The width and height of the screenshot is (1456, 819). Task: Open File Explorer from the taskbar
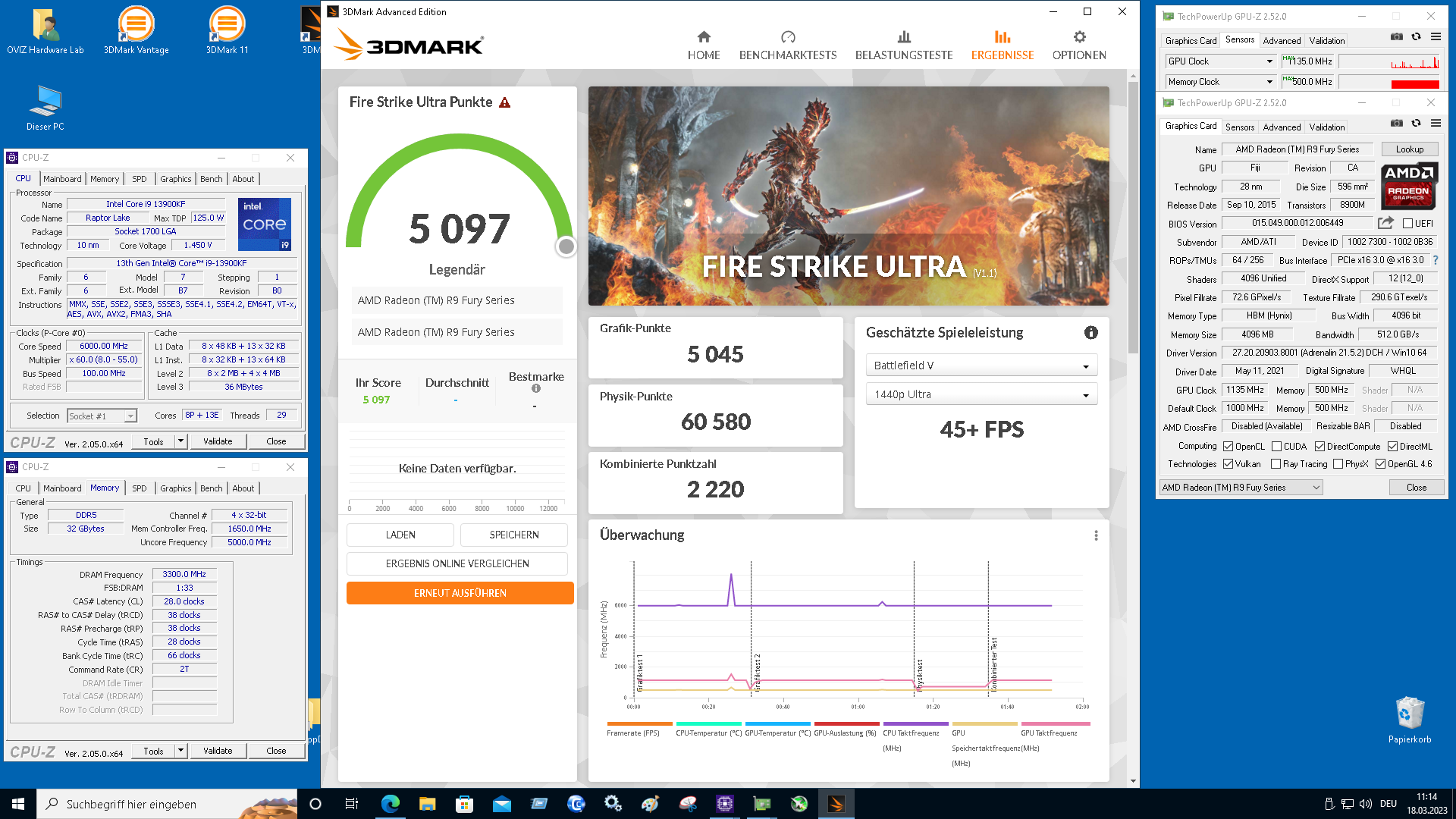coord(427,804)
